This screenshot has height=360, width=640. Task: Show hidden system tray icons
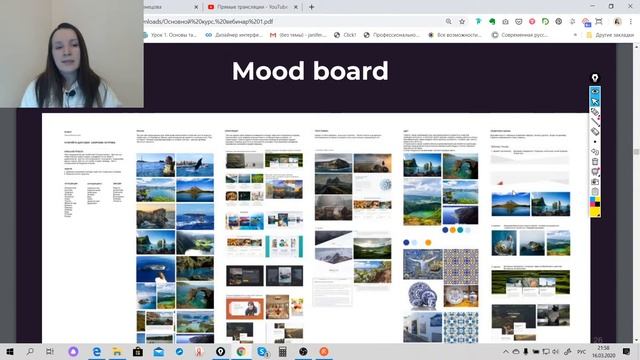point(505,351)
